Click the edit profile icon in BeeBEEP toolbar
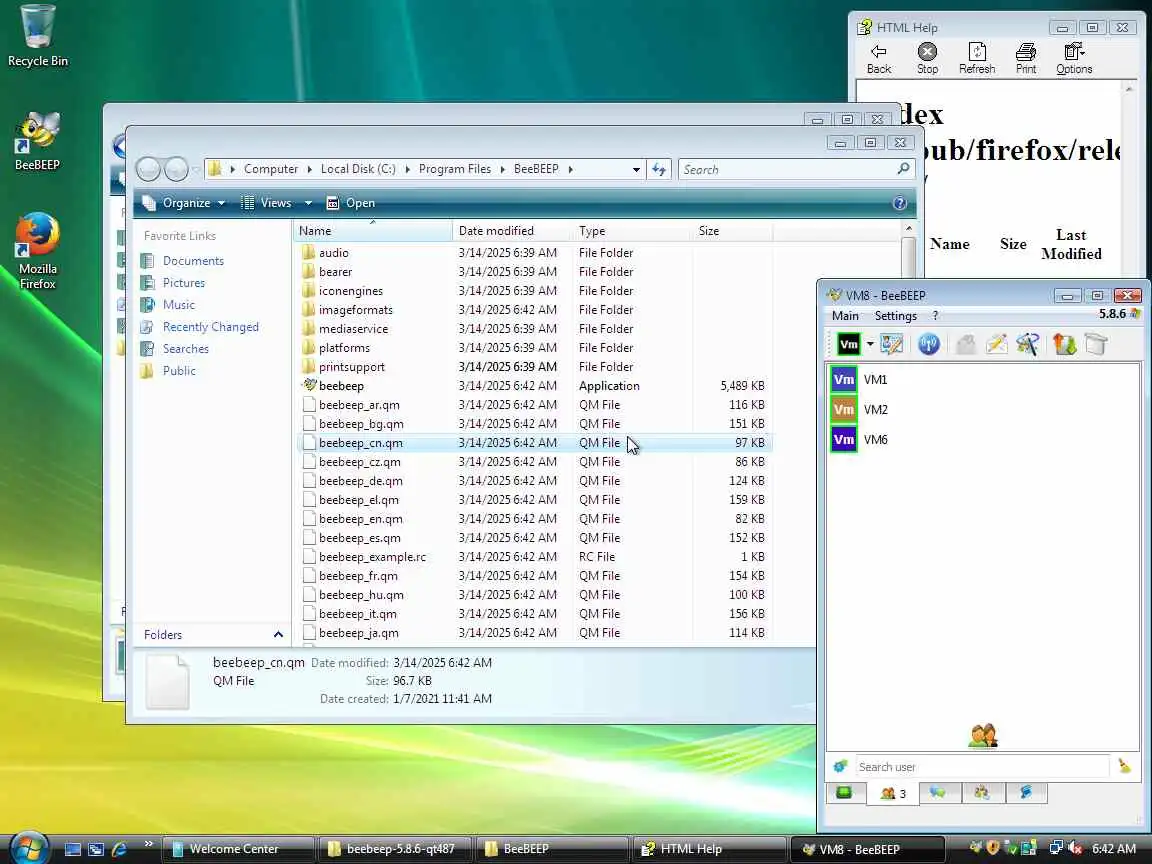 coord(891,344)
